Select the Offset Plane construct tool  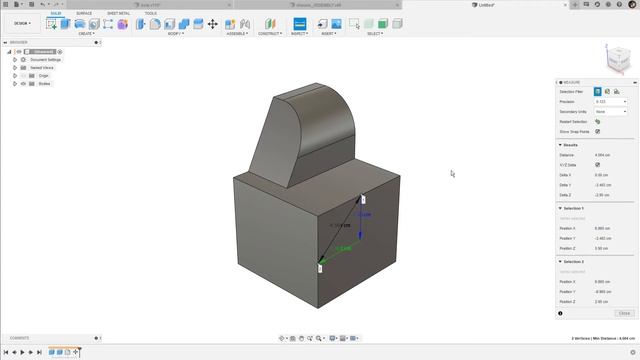pyautogui.click(x=270, y=24)
